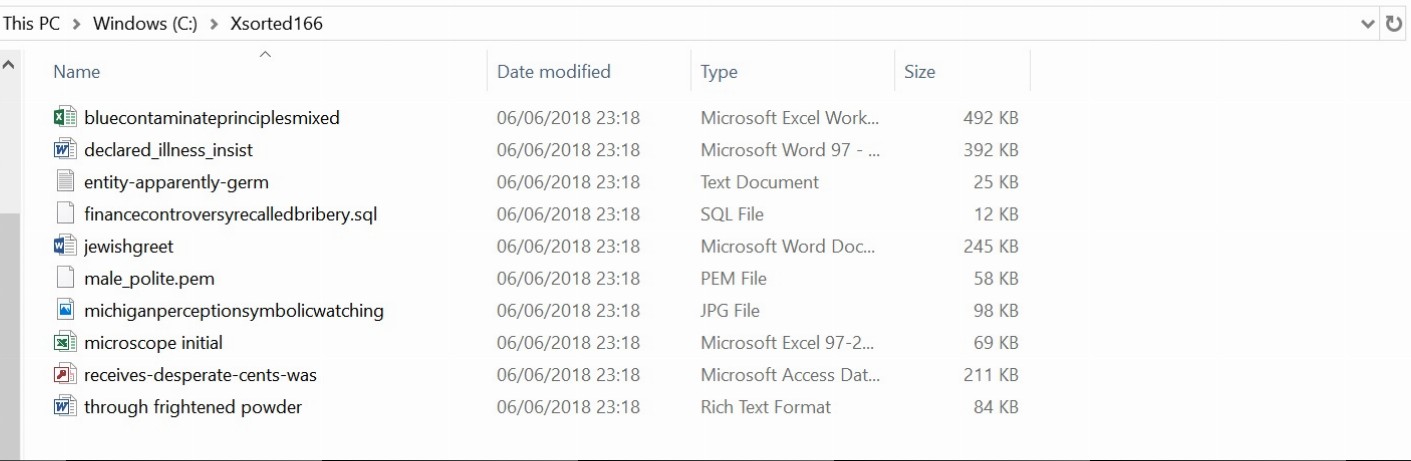Navigate to Windows (C:) in breadcrumb
1411x461 pixels.
click(146, 24)
